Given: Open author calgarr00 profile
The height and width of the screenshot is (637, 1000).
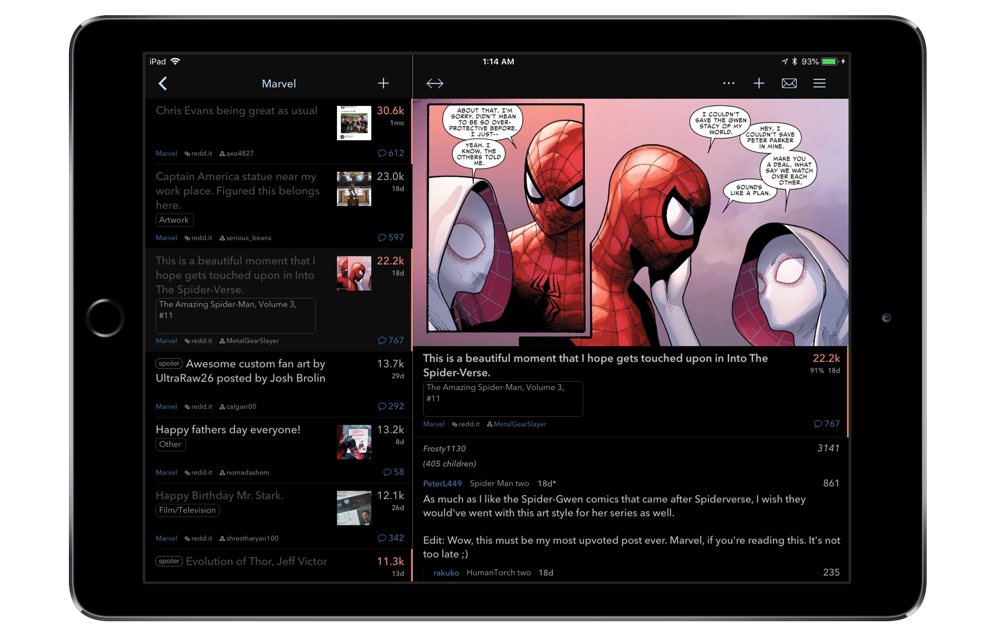Looking at the screenshot, I should [238, 406].
